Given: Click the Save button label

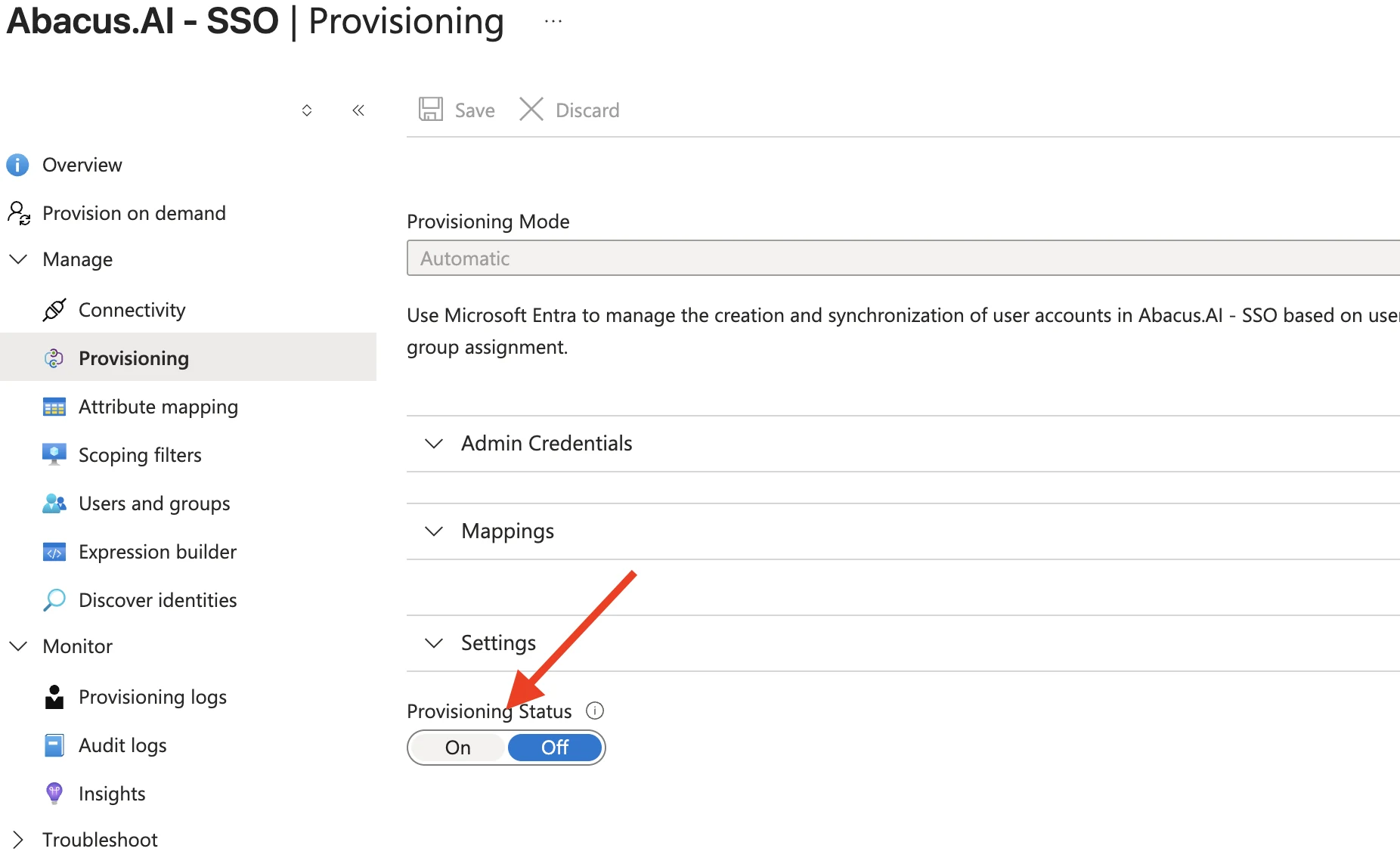Looking at the screenshot, I should coord(475,110).
